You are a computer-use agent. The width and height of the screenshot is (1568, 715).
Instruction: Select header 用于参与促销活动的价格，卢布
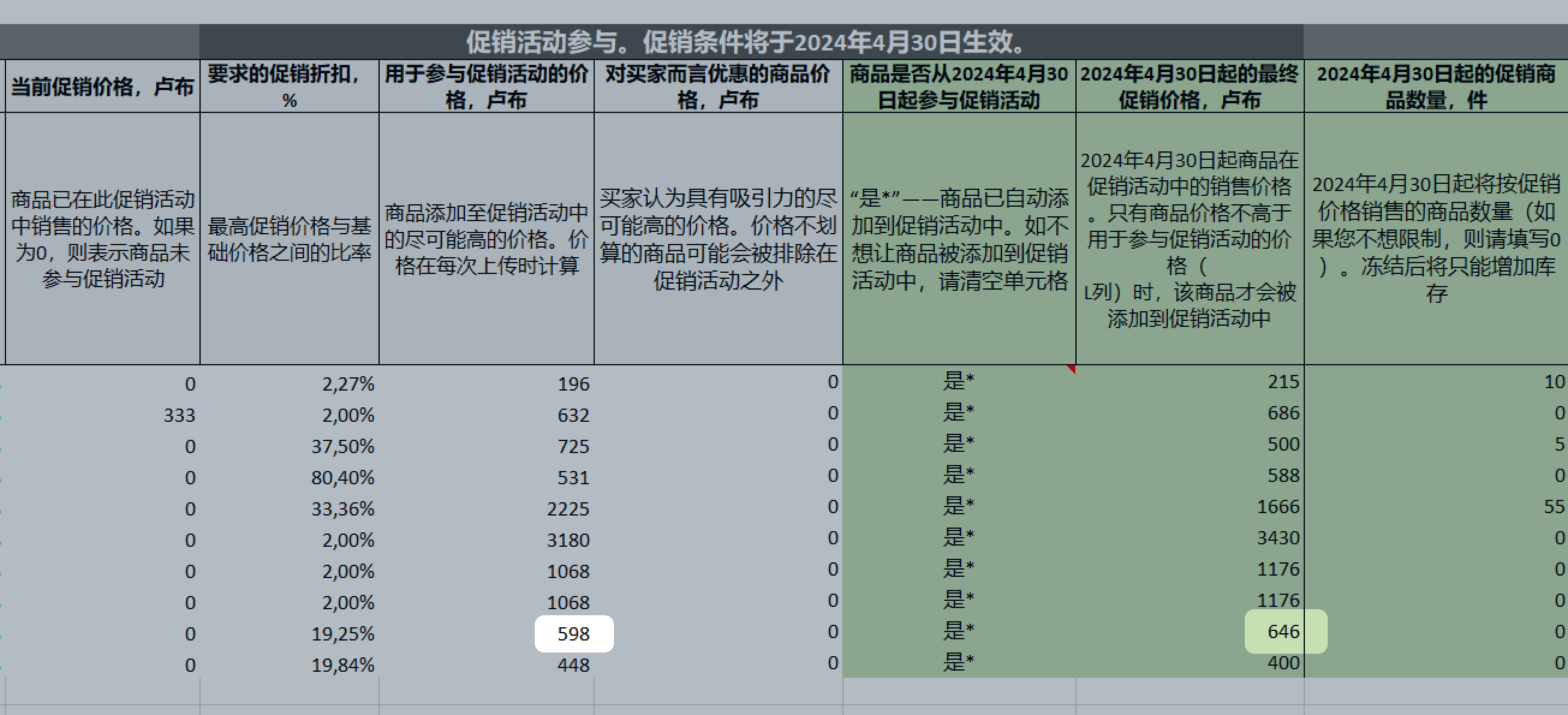pos(487,87)
